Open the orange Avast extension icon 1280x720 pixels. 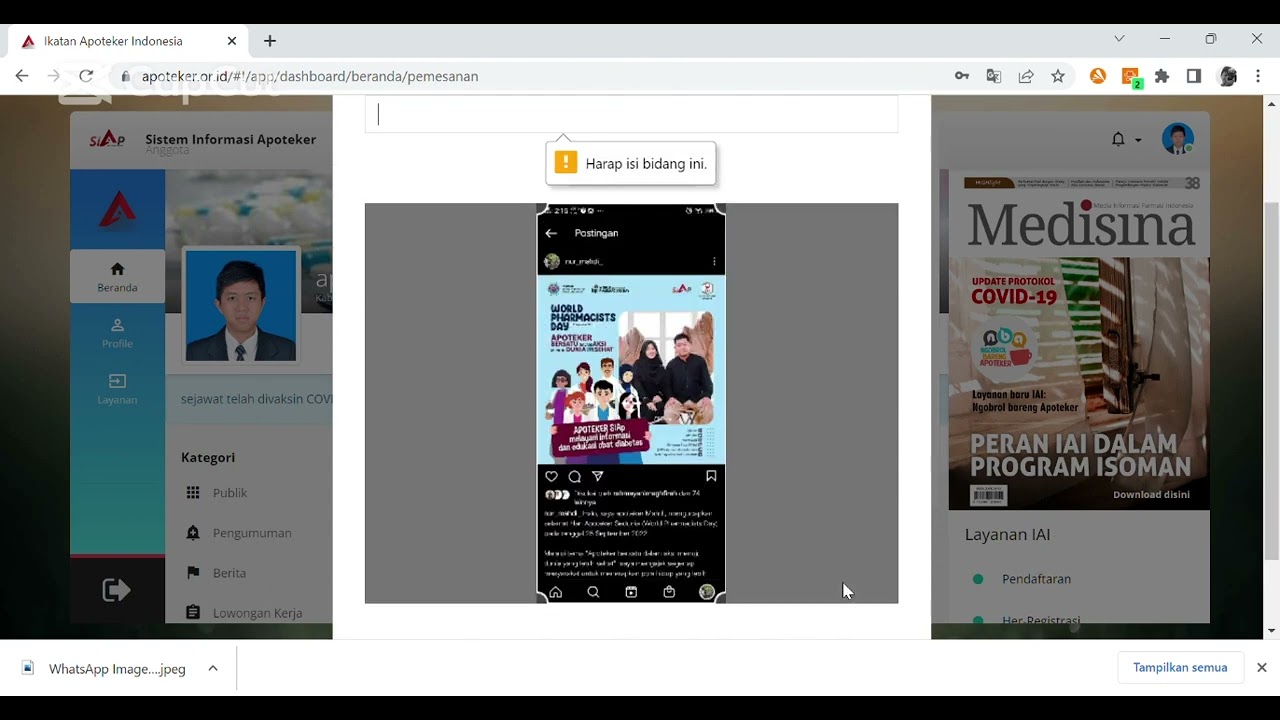1098,76
